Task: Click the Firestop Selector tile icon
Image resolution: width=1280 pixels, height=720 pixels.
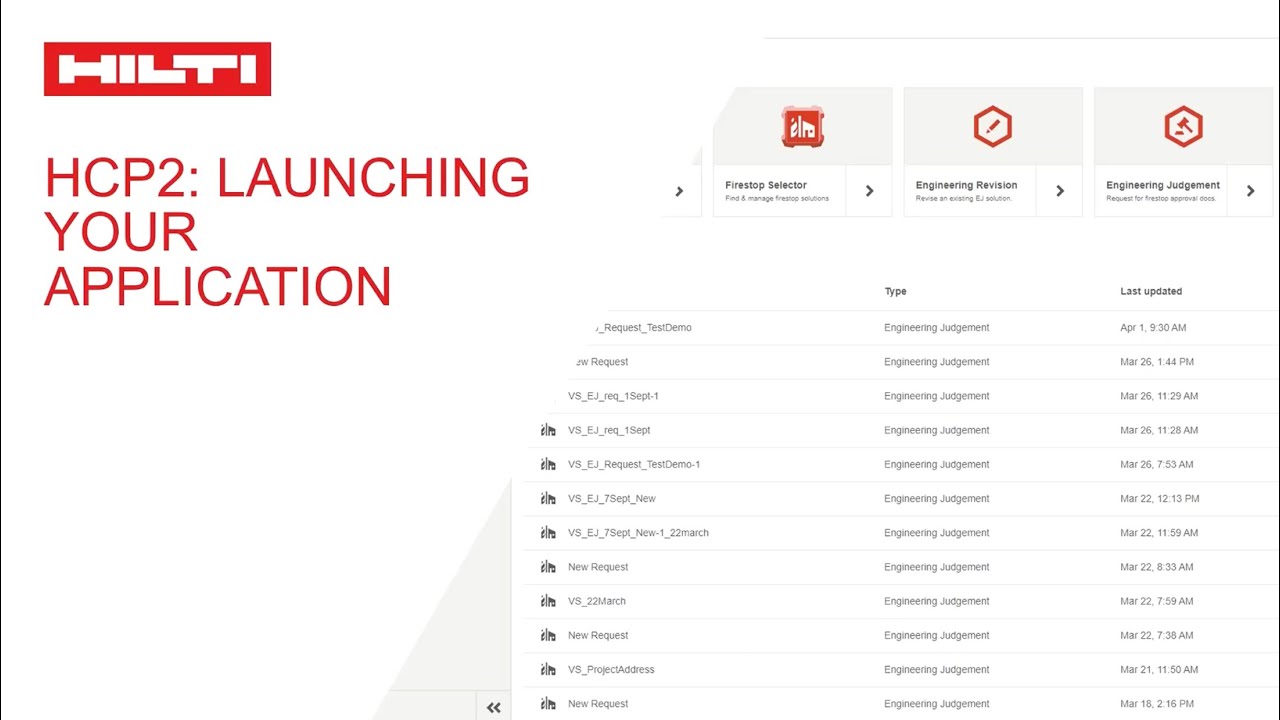Action: pos(802,127)
